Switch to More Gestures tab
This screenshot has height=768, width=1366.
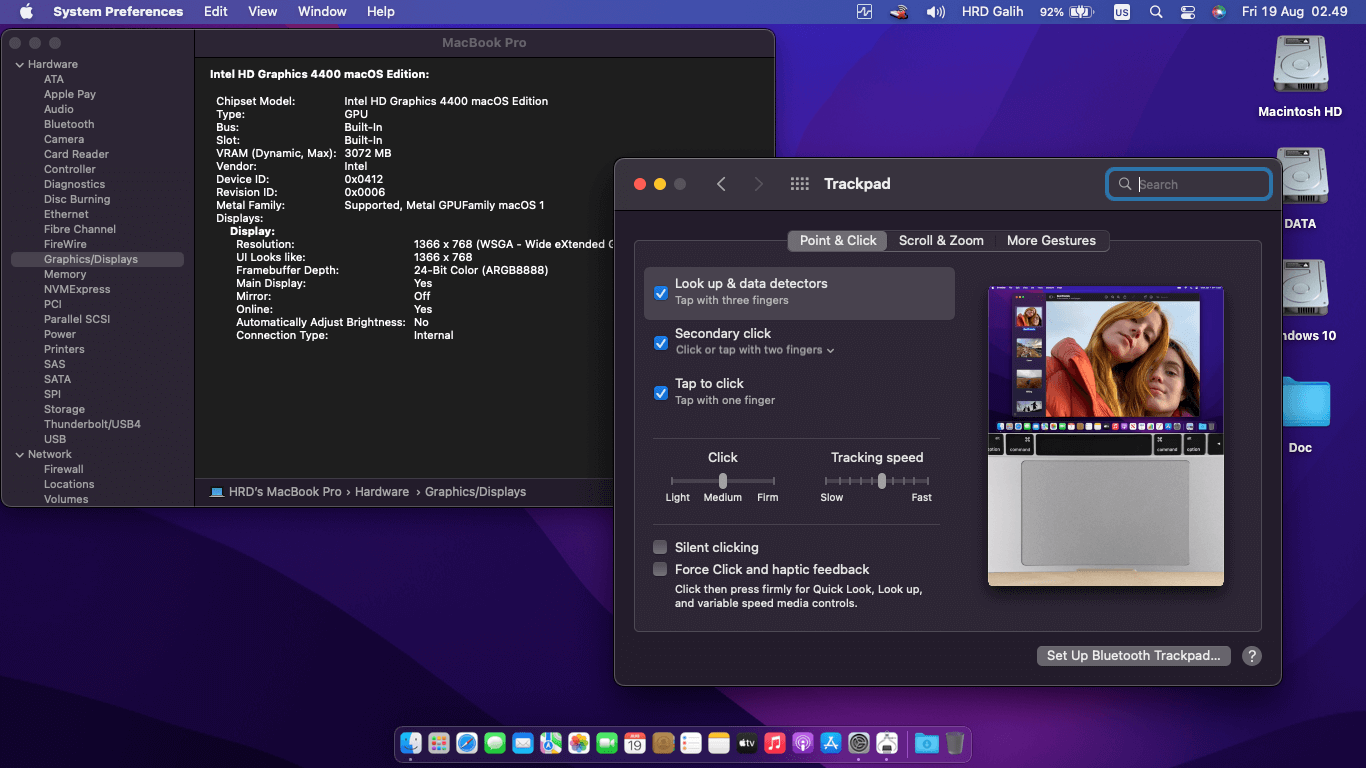[1051, 240]
